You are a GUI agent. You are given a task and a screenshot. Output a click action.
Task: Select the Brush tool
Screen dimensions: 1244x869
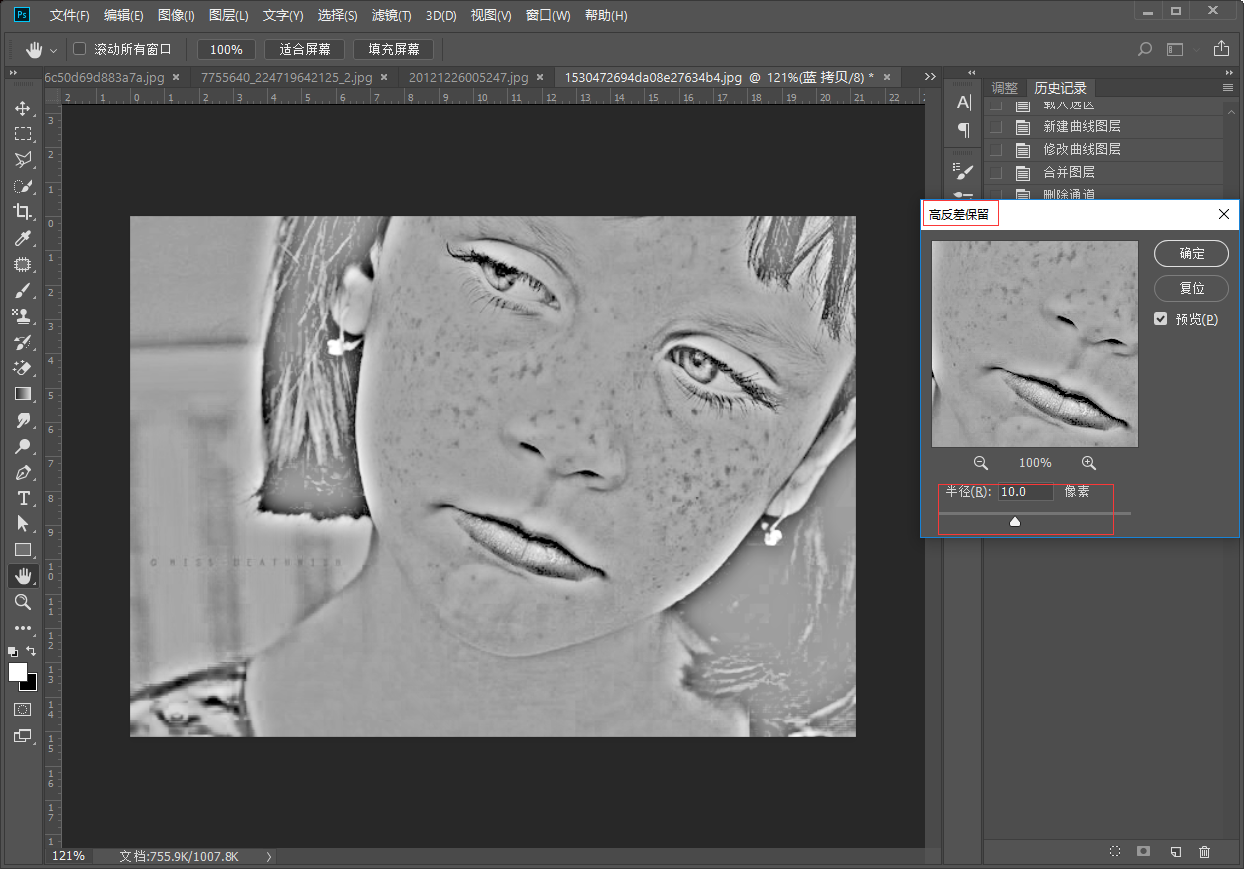pos(22,290)
